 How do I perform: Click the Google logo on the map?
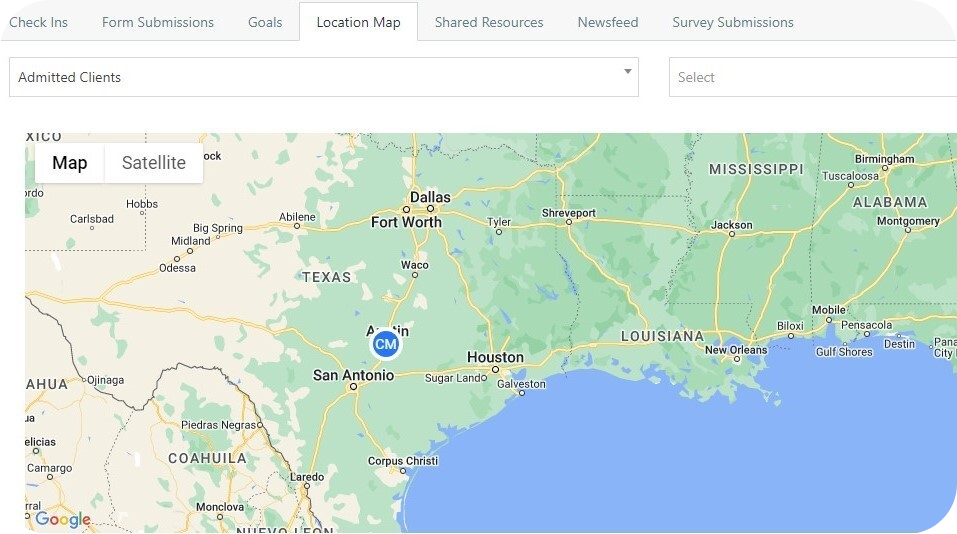[63, 519]
